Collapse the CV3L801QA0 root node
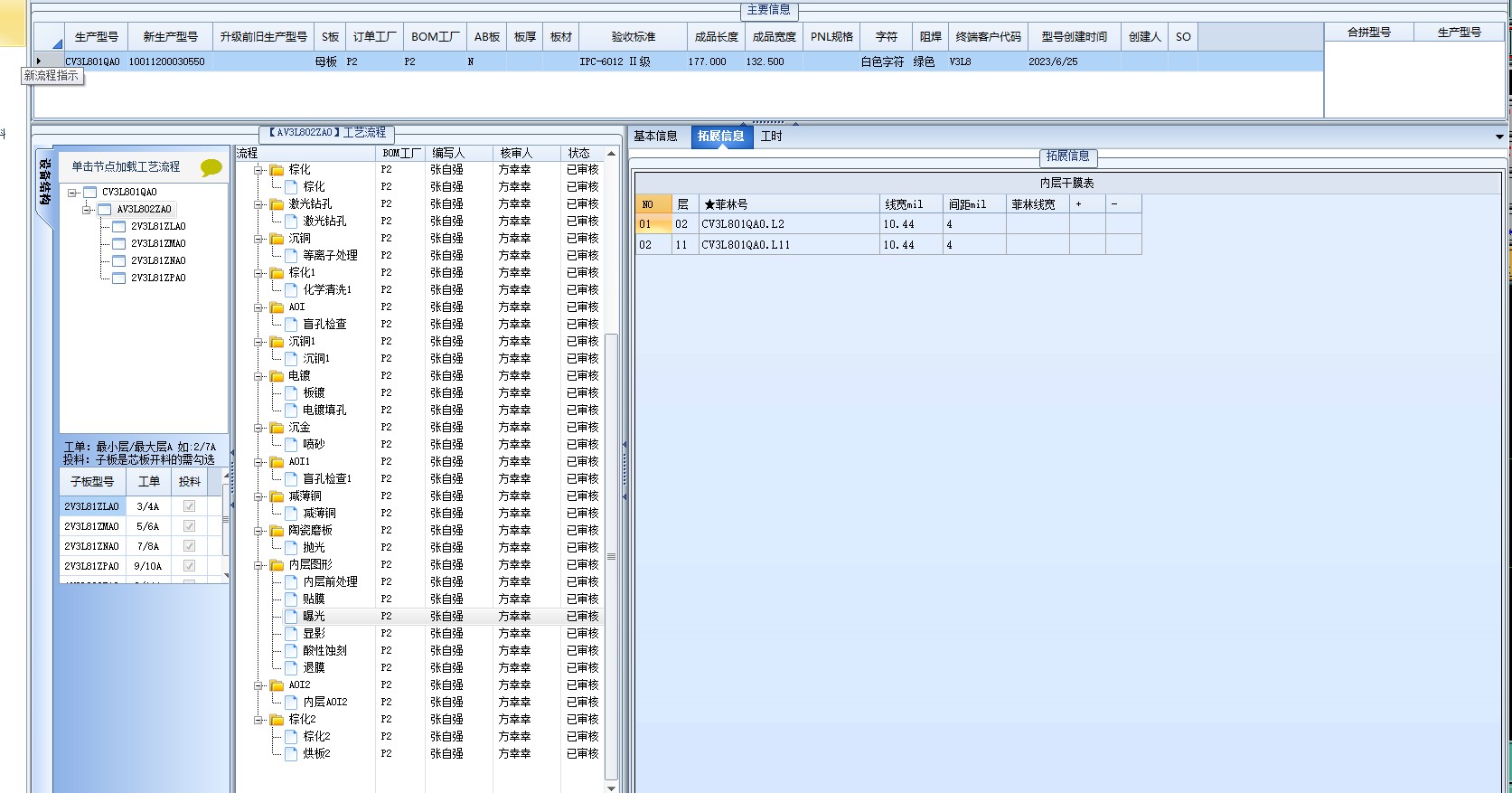Image resolution: width=1512 pixels, height=793 pixels. (72, 193)
